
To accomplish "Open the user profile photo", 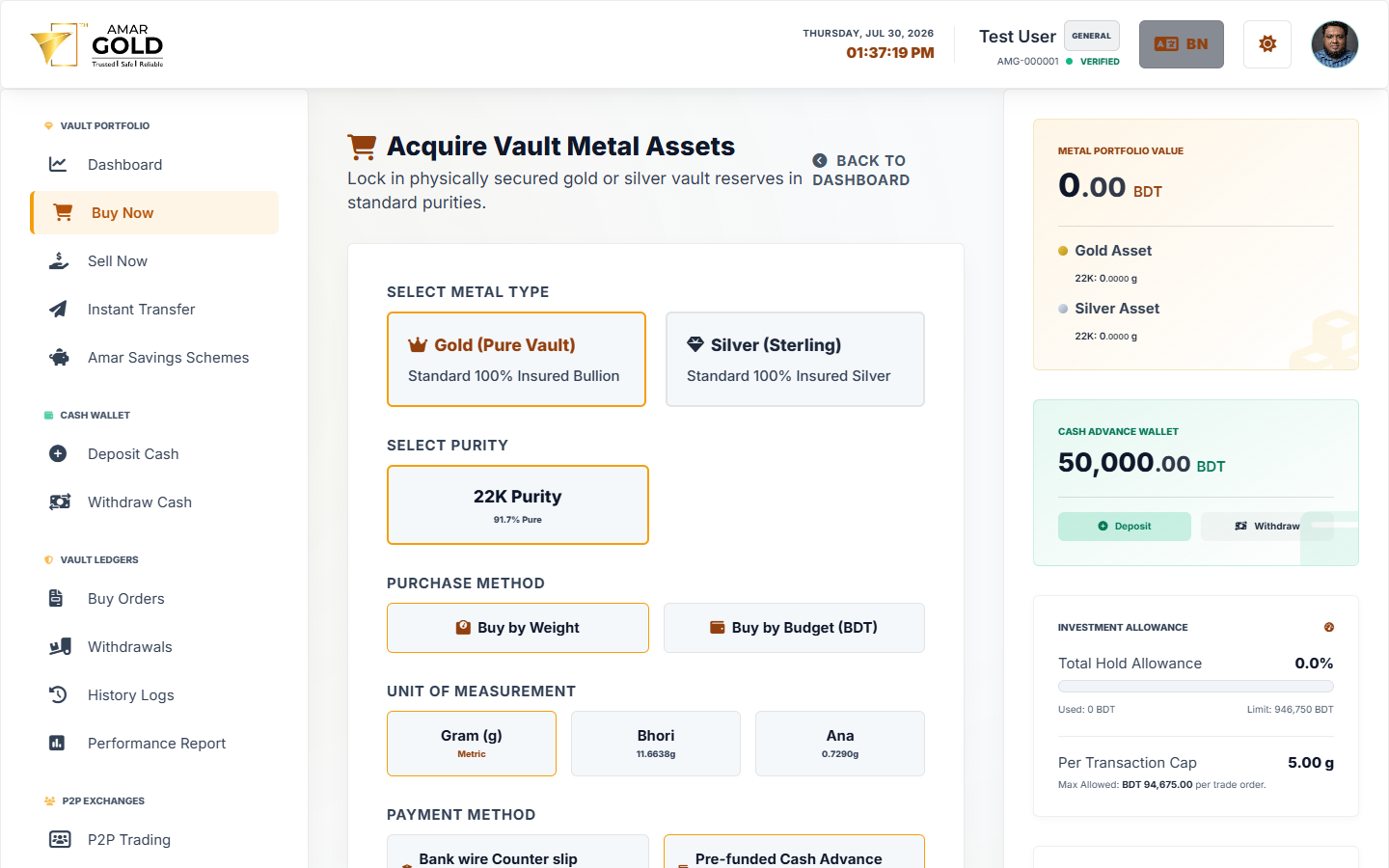I will (1335, 44).
